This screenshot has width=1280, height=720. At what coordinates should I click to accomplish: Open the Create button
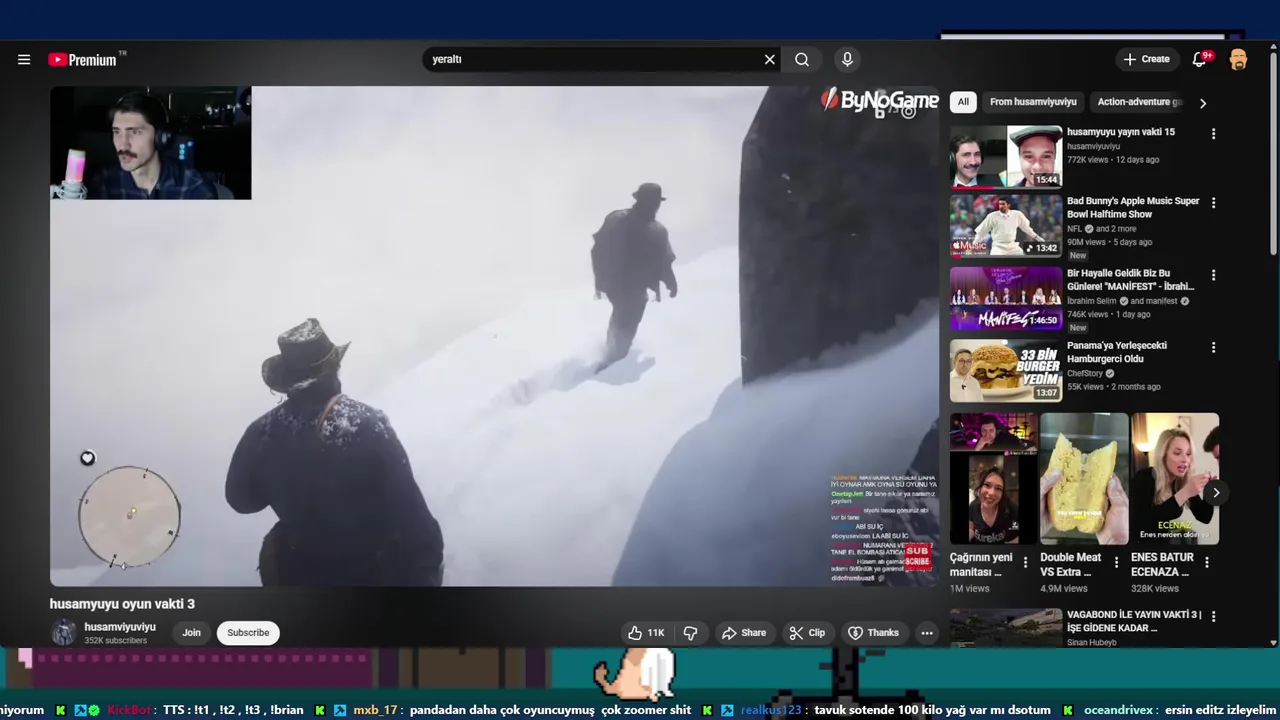coord(1146,59)
